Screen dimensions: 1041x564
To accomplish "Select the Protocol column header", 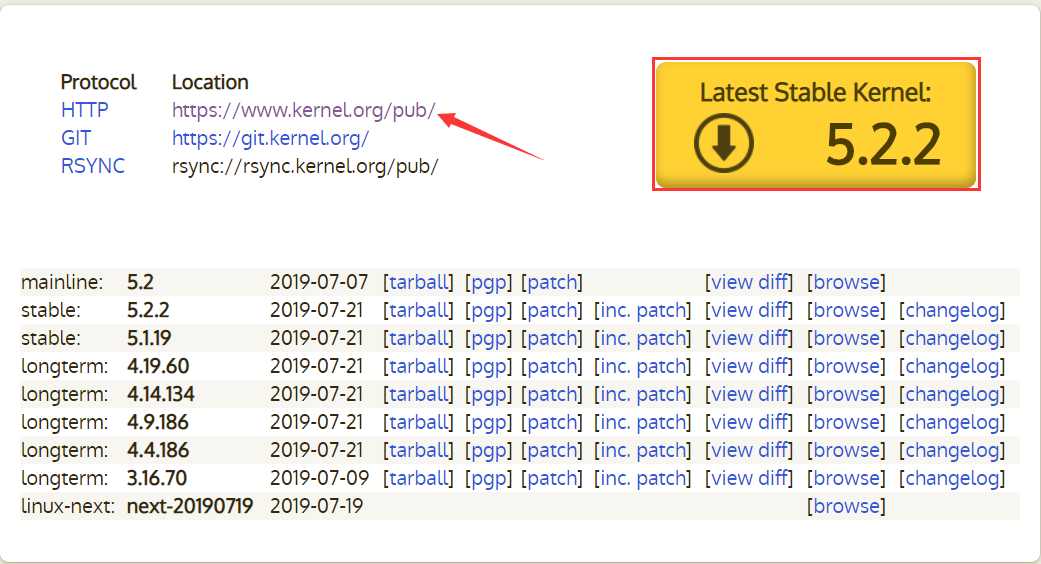I will (x=98, y=82).
